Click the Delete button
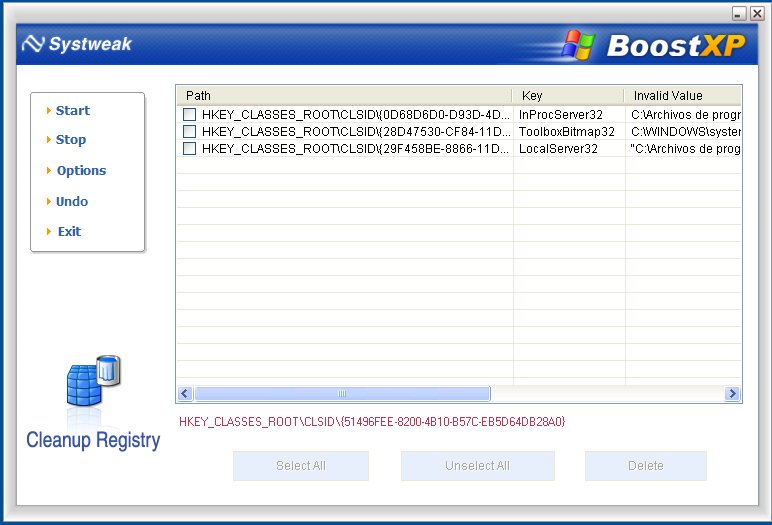This screenshot has height=525, width=772. [x=646, y=466]
